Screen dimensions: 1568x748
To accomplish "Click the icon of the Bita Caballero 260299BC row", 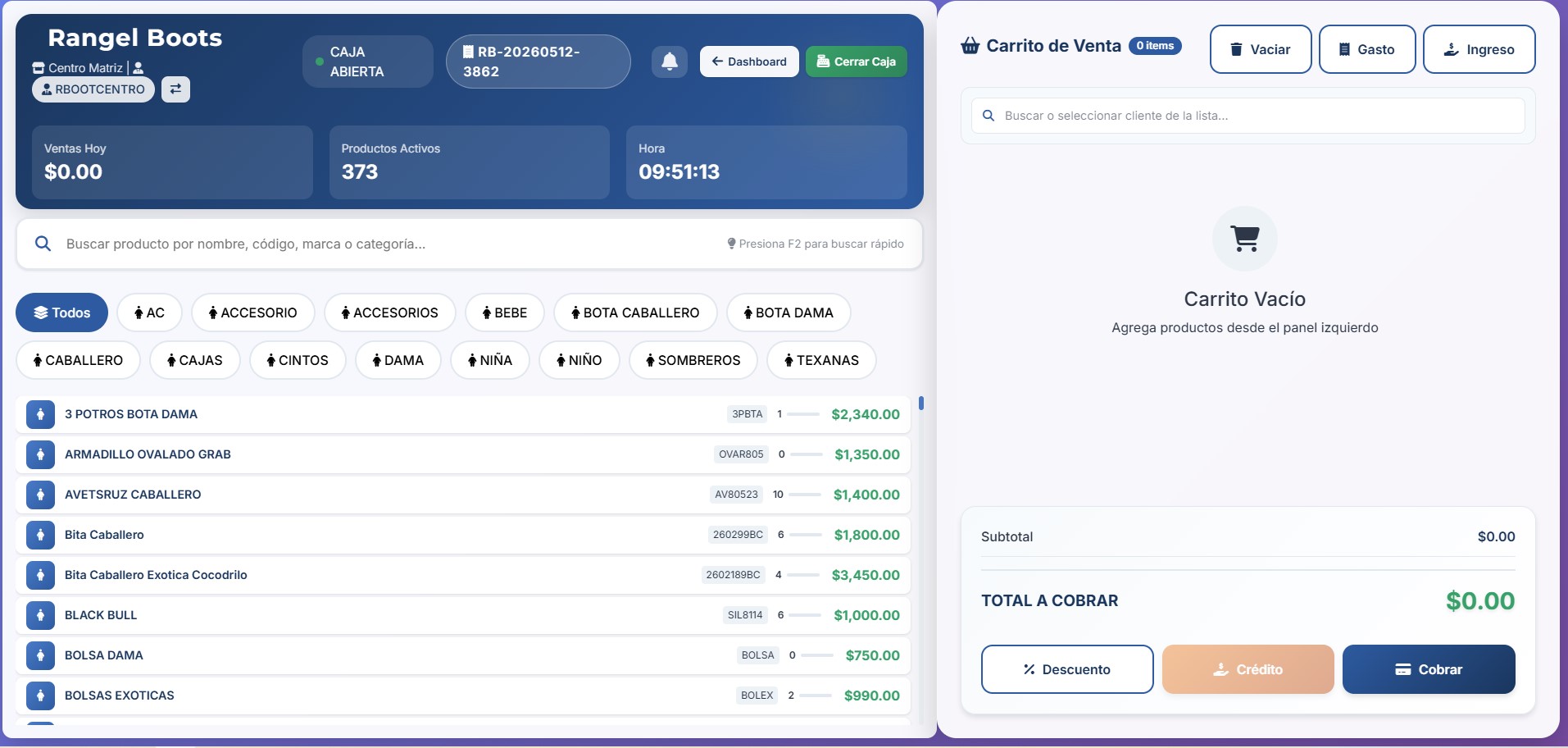I will click(40, 535).
